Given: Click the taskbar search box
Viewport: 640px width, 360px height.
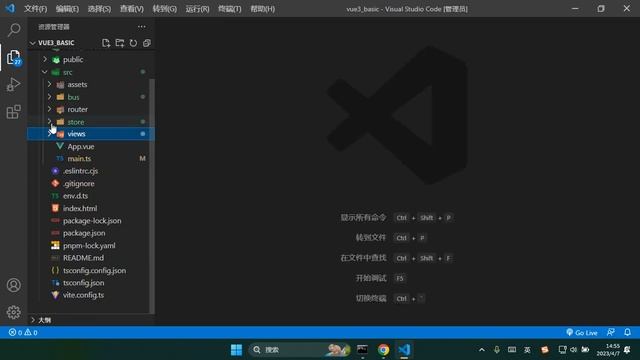Looking at the screenshot, I should [300, 350].
